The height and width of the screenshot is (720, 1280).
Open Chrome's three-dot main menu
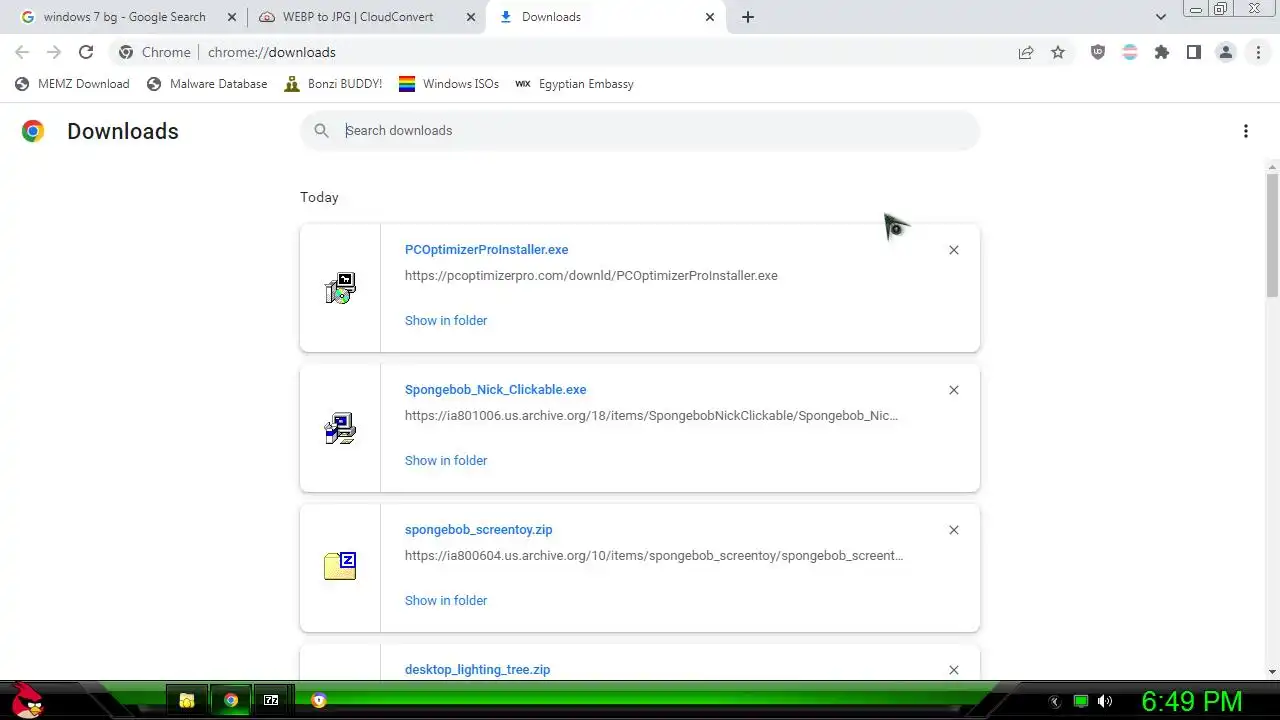point(1258,52)
